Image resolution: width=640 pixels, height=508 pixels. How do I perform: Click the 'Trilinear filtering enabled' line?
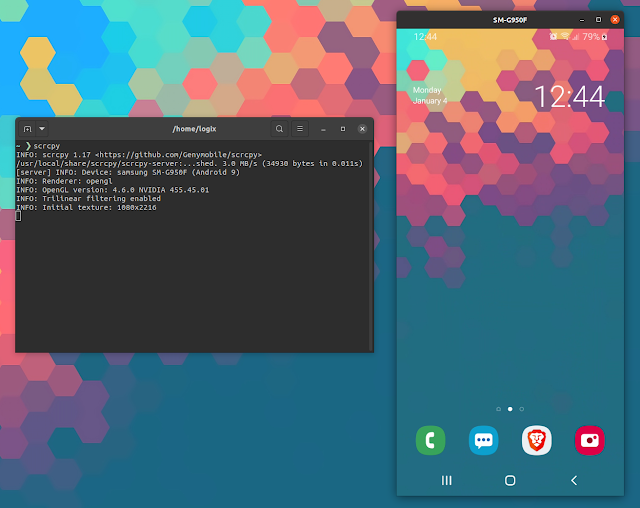(x=89, y=199)
